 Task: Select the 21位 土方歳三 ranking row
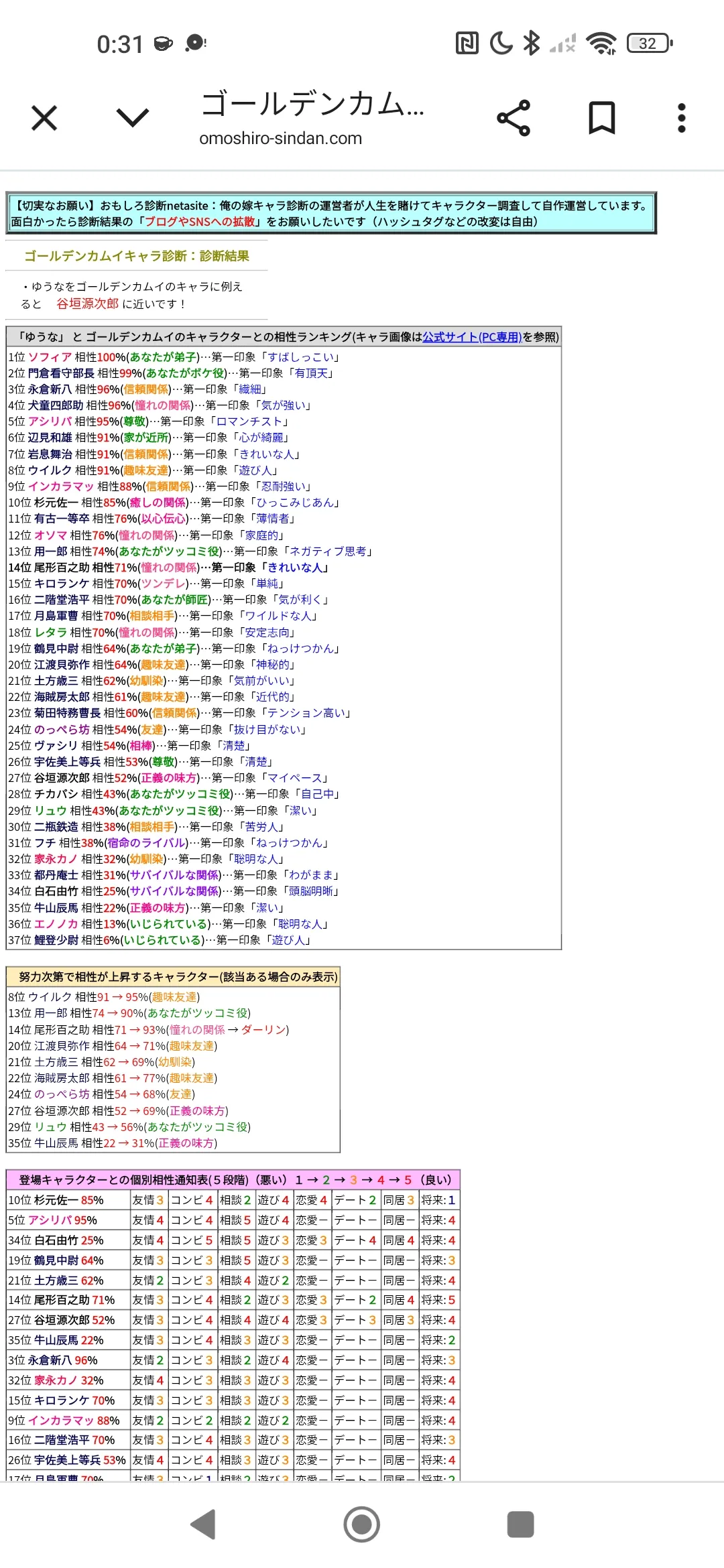284,681
